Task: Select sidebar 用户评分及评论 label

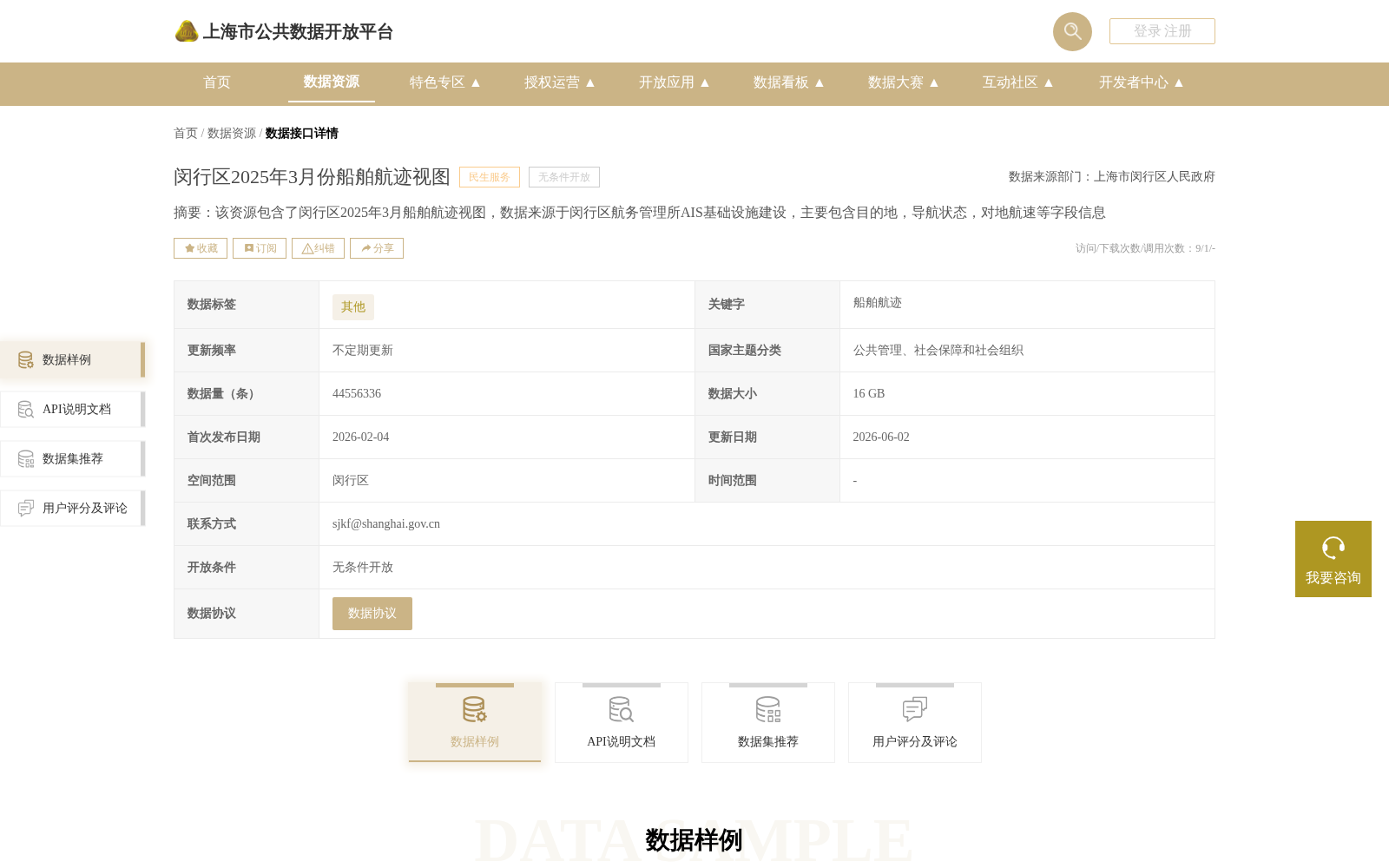Action: pos(85,509)
